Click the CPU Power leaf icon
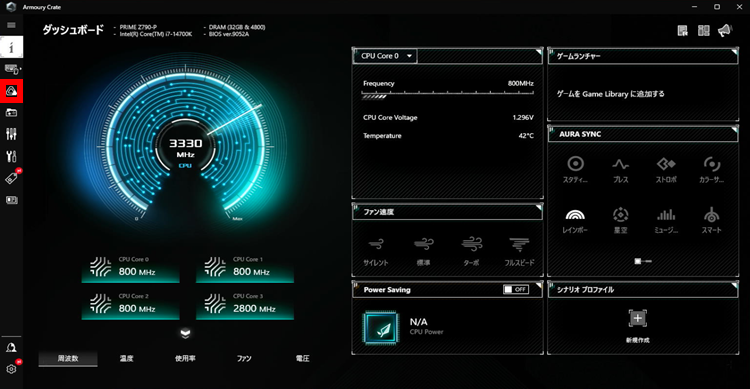750x389 pixels. tap(381, 328)
